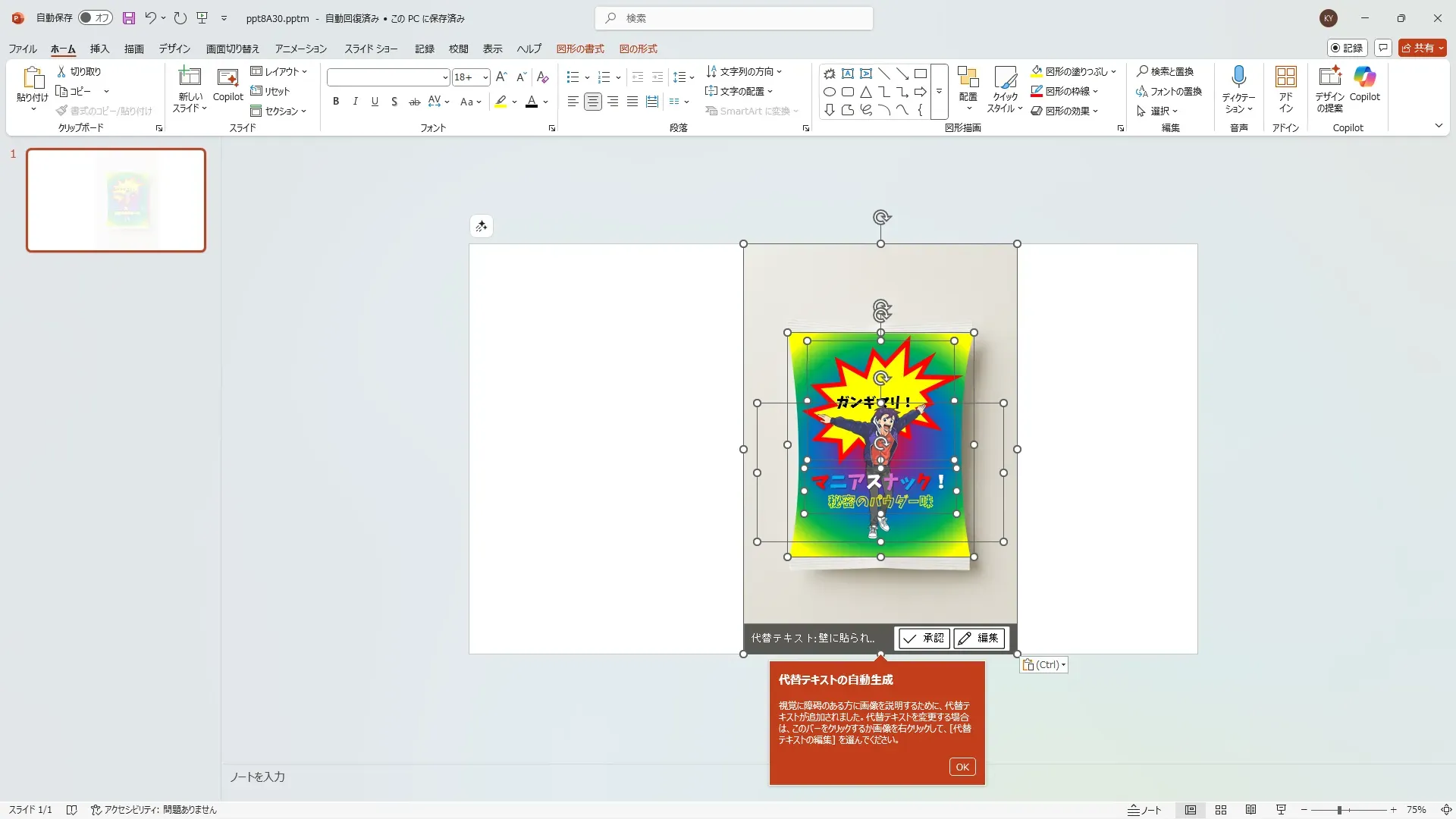Click the Designer suggestions icon
This screenshot has height=819, width=1456.
(x=1329, y=77)
